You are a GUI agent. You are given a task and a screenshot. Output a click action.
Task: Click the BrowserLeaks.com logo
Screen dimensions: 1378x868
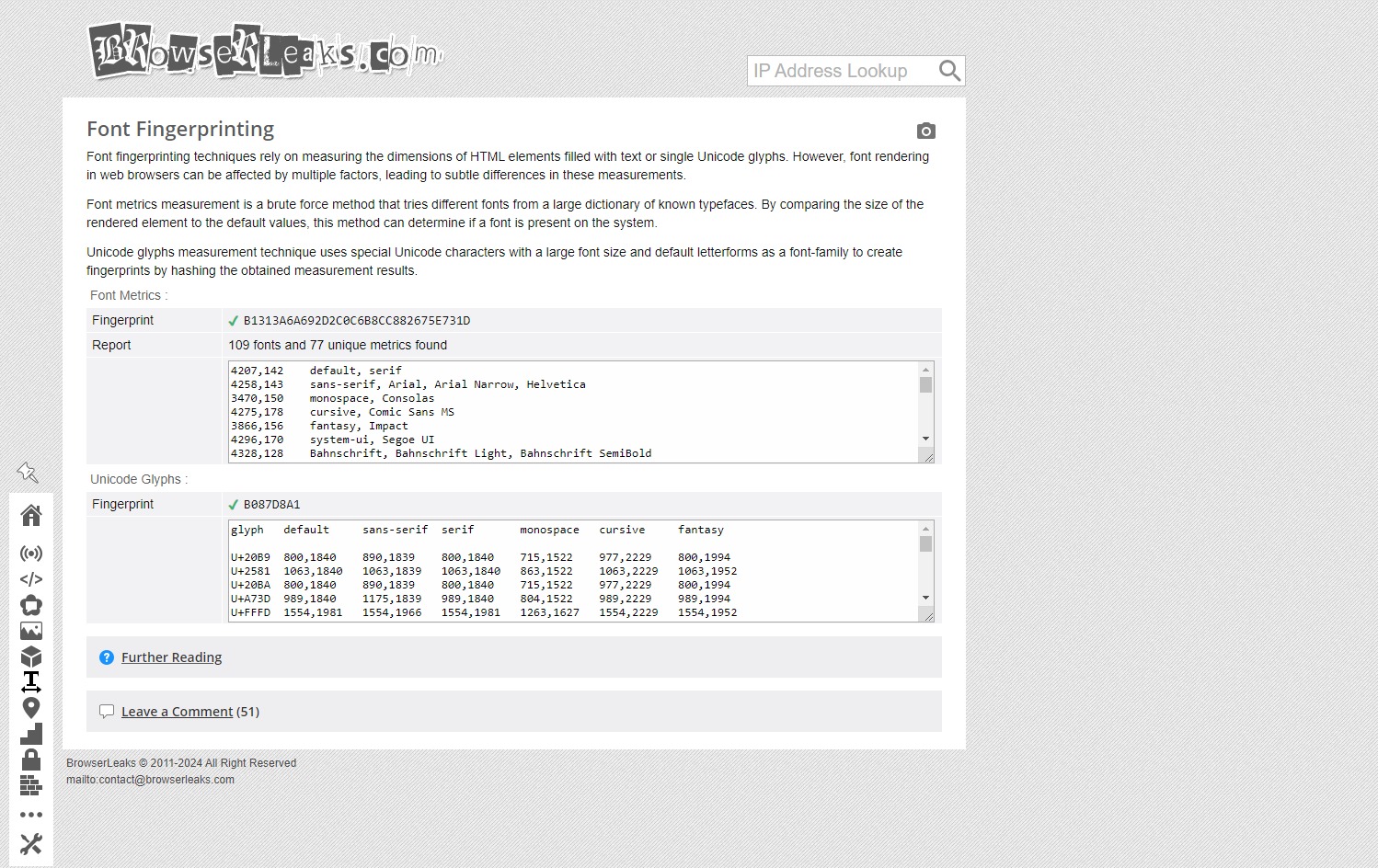click(x=265, y=51)
